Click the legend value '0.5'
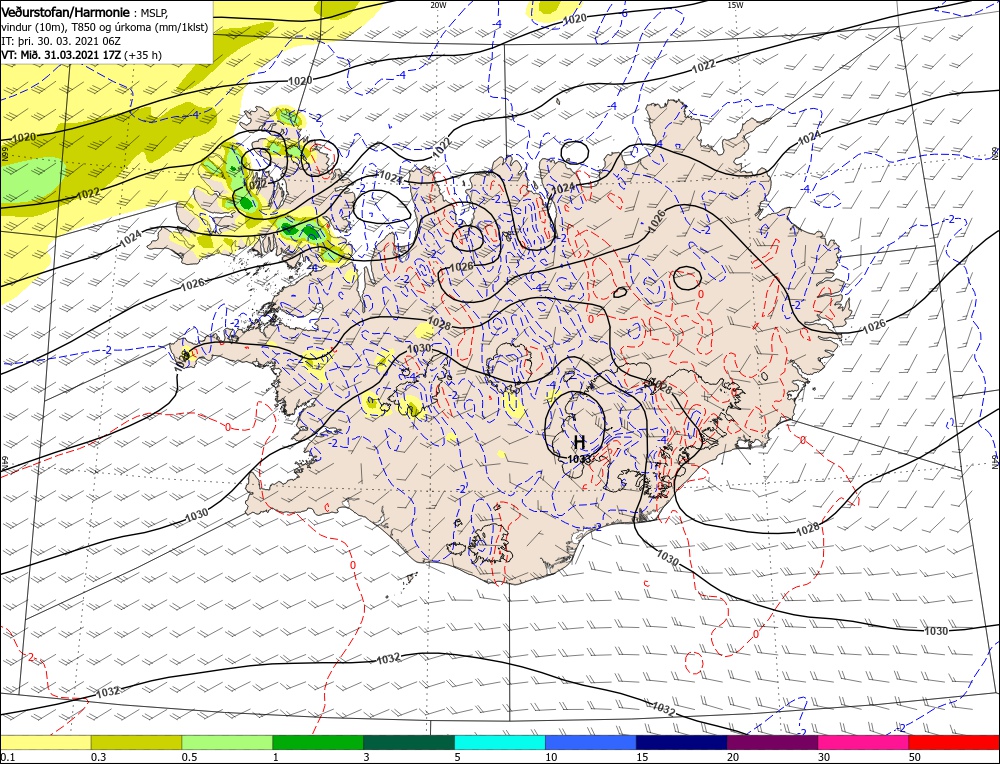Viewport: 1000px width, 764px height. pos(189,757)
